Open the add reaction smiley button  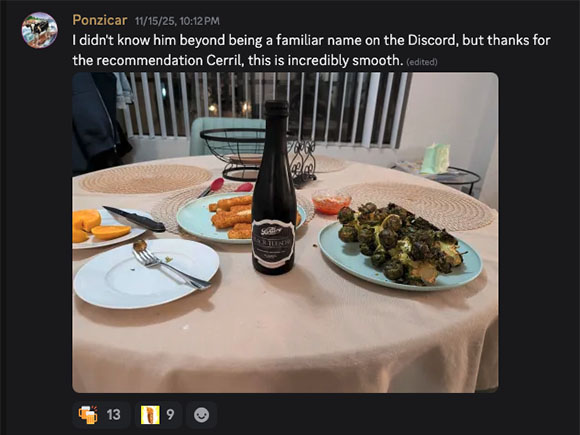(x=202, y=415)
